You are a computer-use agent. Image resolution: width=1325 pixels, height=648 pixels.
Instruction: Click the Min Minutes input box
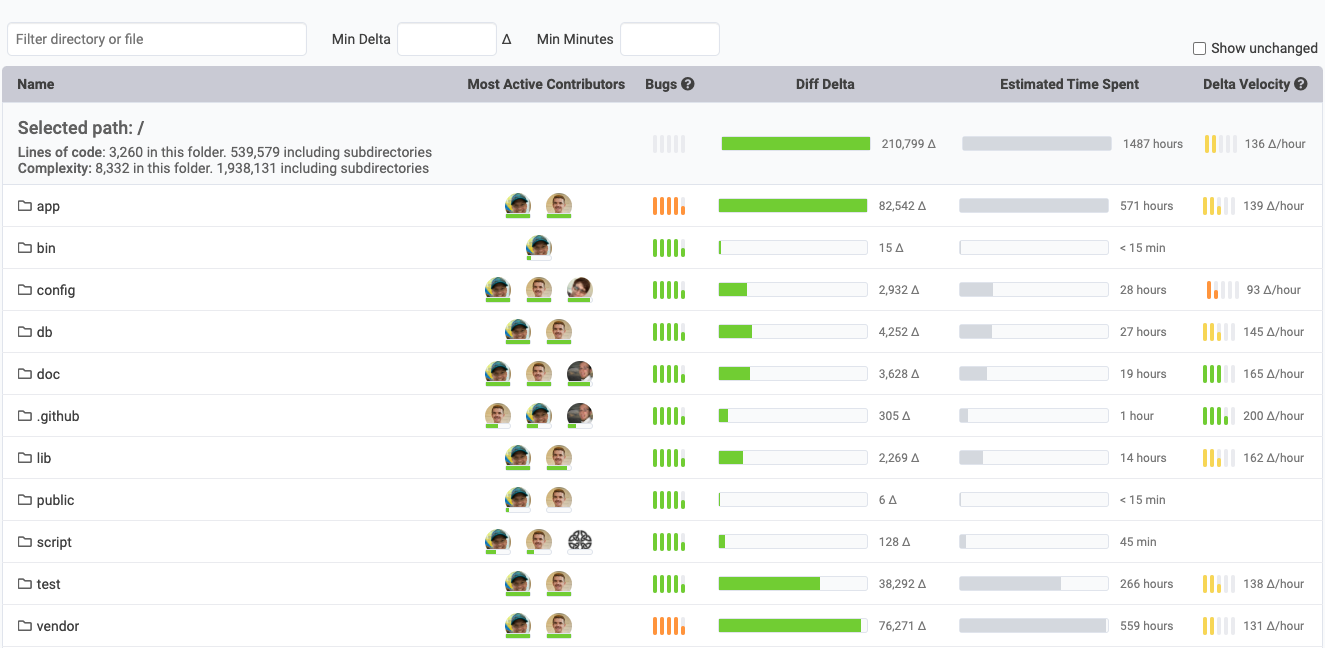[669, 39]
